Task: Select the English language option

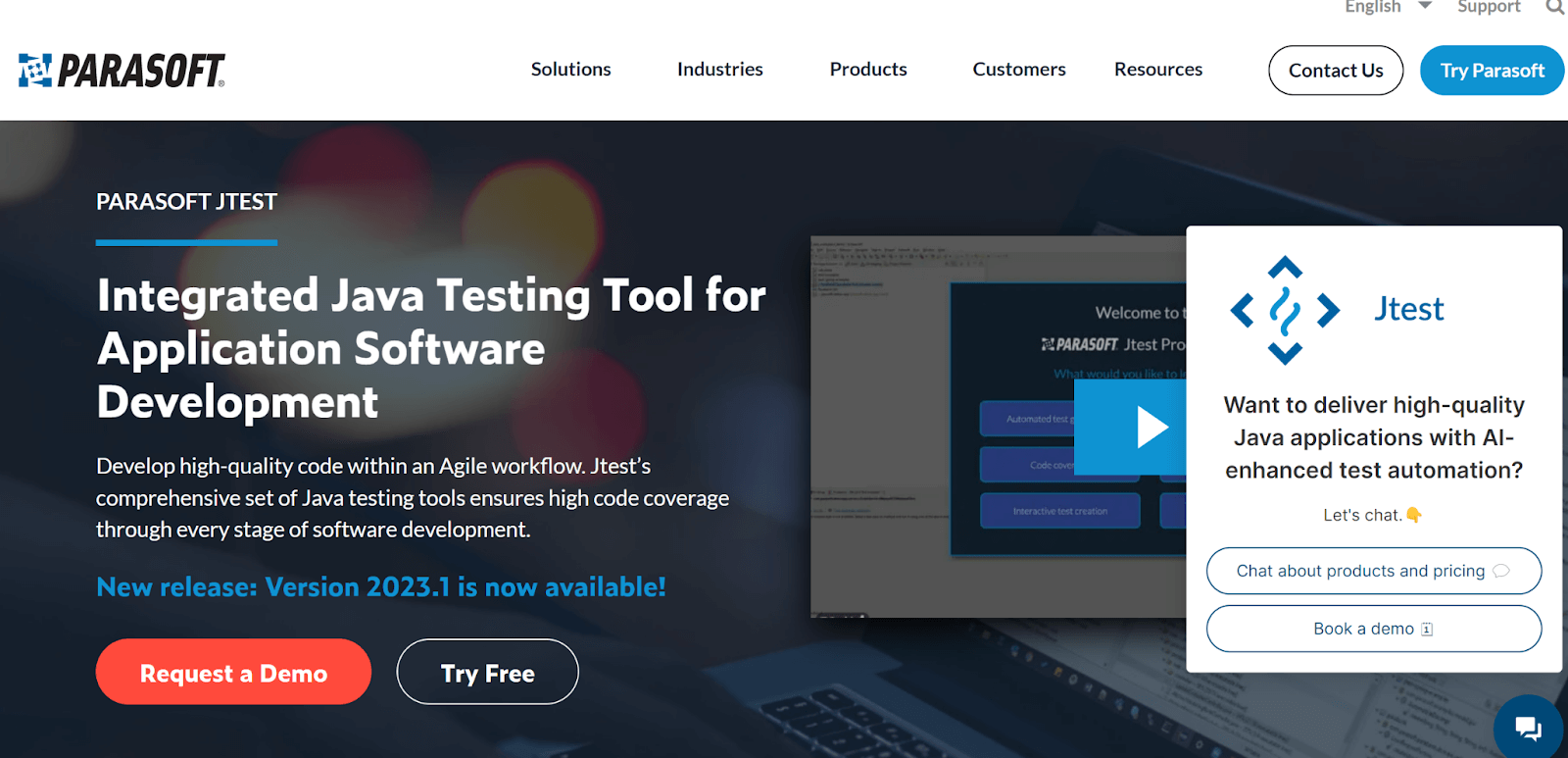Action: 1373,7
